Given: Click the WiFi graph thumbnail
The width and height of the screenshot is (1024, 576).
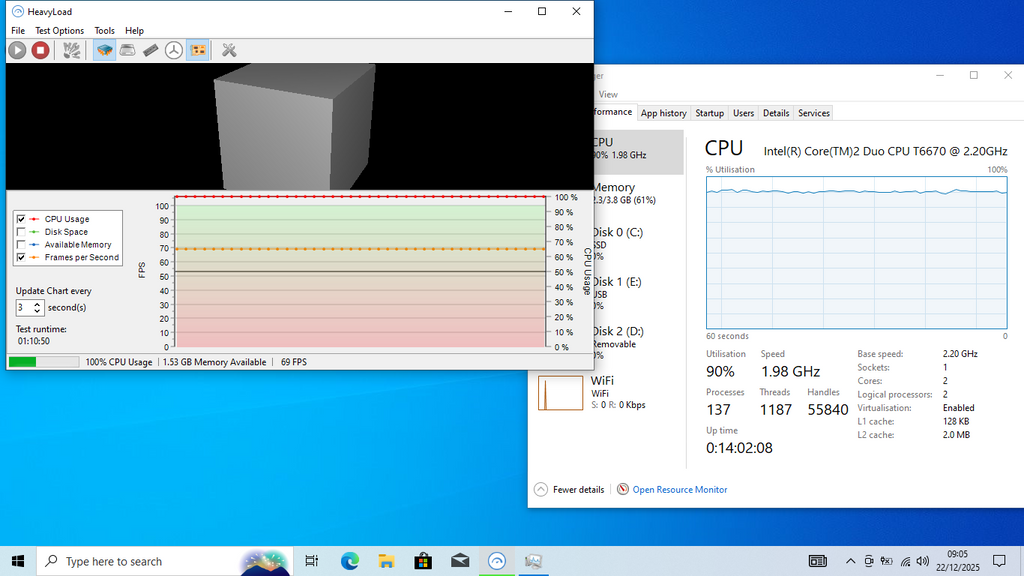Looking at the screenshot, I should pos(560,393).
